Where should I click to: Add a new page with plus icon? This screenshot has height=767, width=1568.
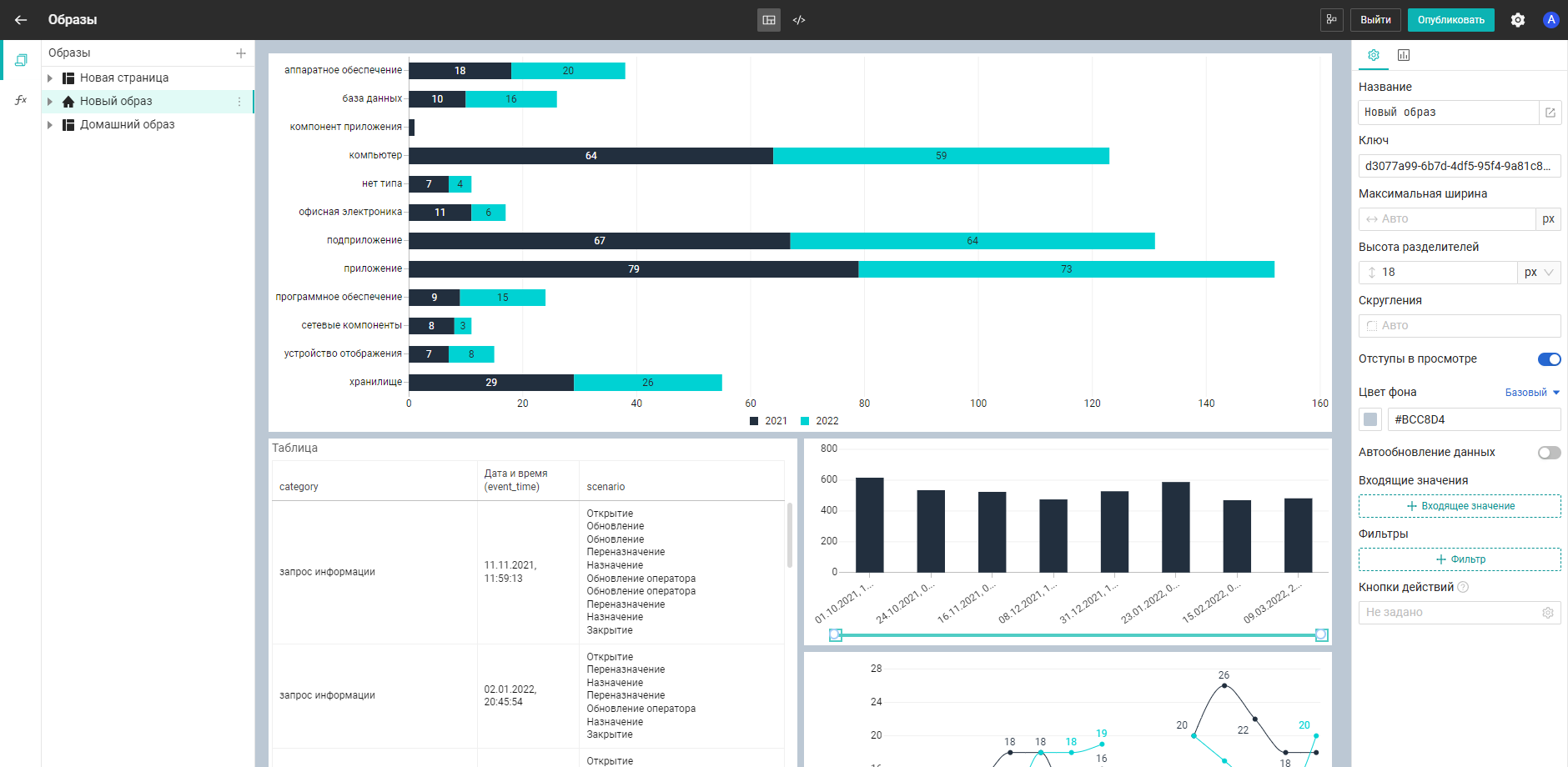click(241, 53)
